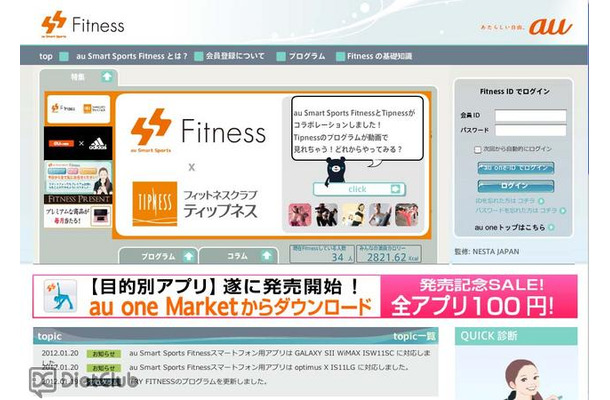Open the topic一覧 link

(x=414, y=336)
